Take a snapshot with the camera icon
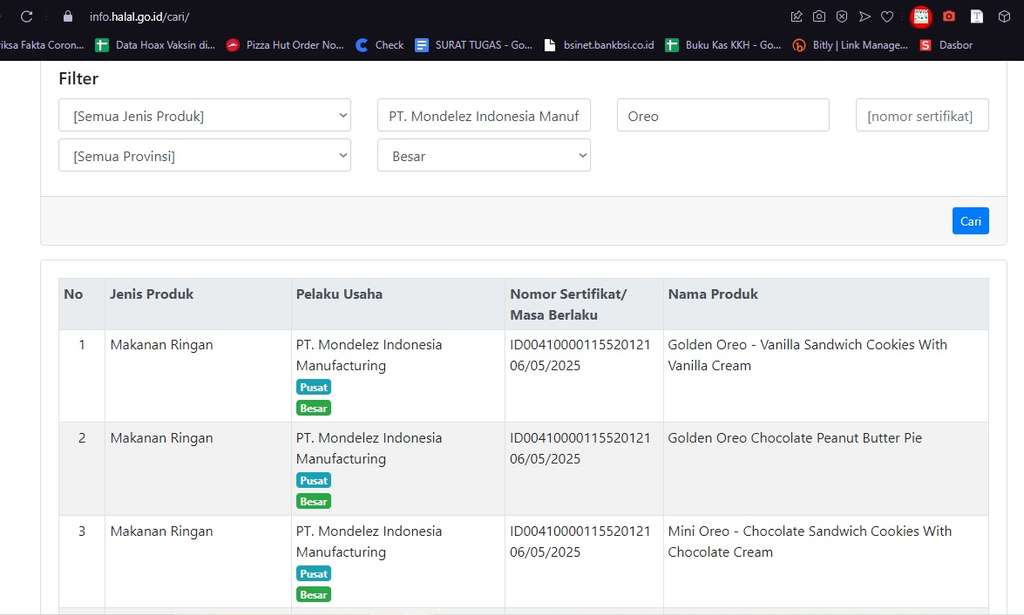This screenshot has width=1024, height=615. (x=819, y=17)
